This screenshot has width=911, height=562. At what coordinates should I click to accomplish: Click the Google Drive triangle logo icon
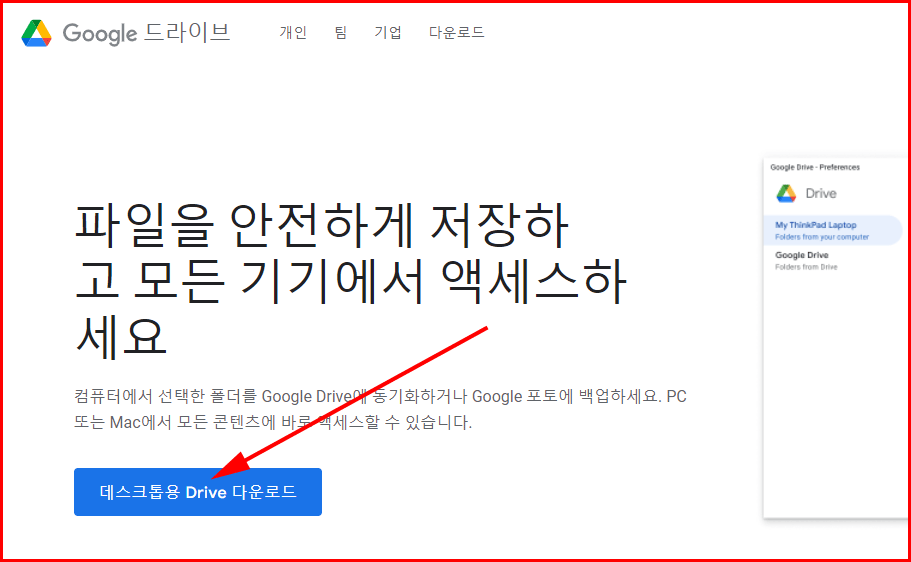point(37,33)
